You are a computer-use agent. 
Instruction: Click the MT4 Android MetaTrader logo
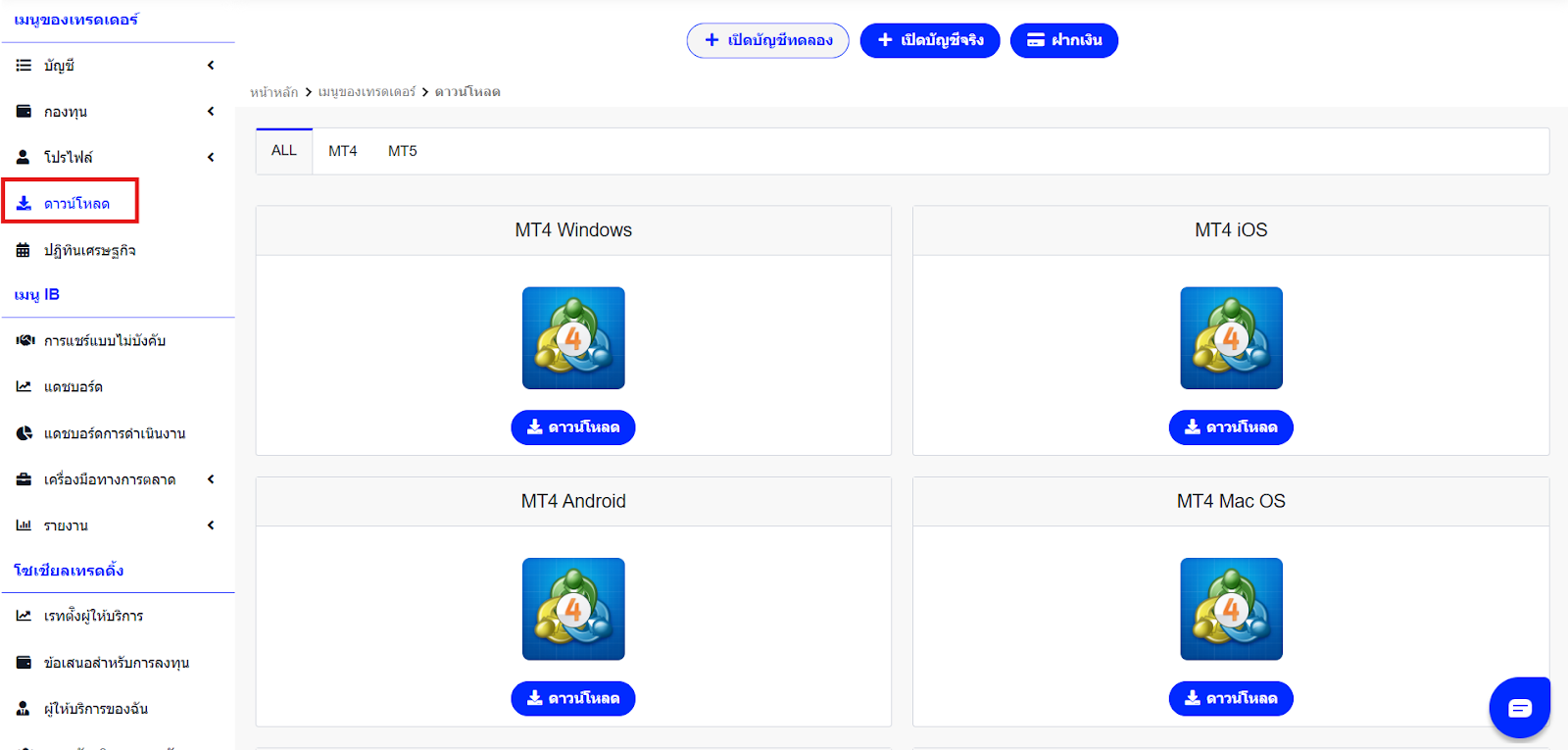[573, 609]
